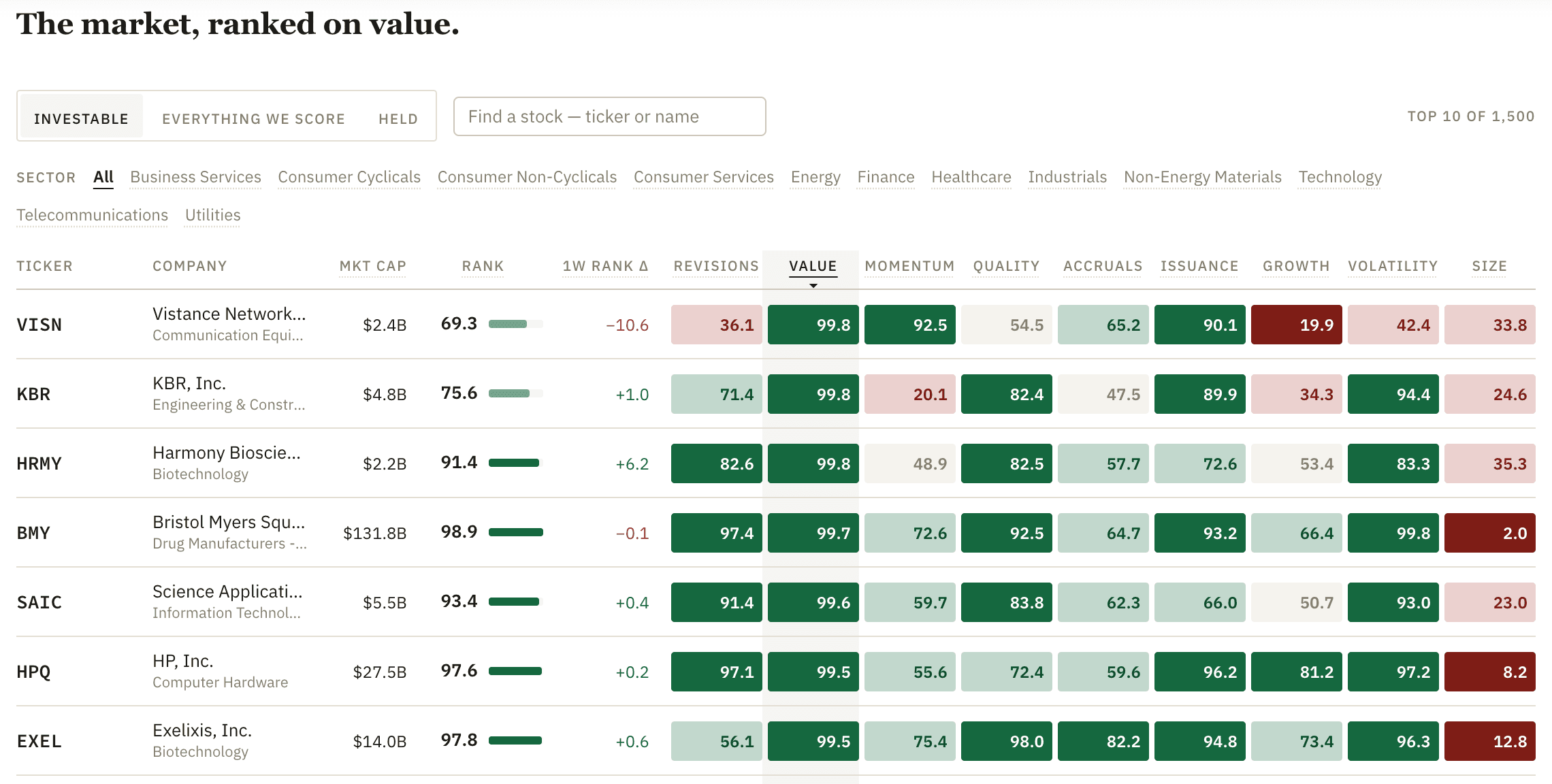Viewport: 1552px width, 784px height.
Task: Open the HPQ ticker
Action: pyautogui.click(x=33, y=672)
